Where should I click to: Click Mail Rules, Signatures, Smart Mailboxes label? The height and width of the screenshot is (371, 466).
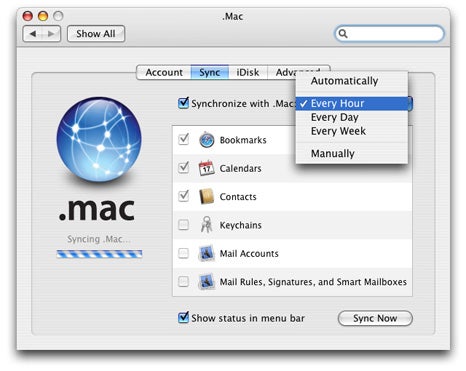(313, 282)
